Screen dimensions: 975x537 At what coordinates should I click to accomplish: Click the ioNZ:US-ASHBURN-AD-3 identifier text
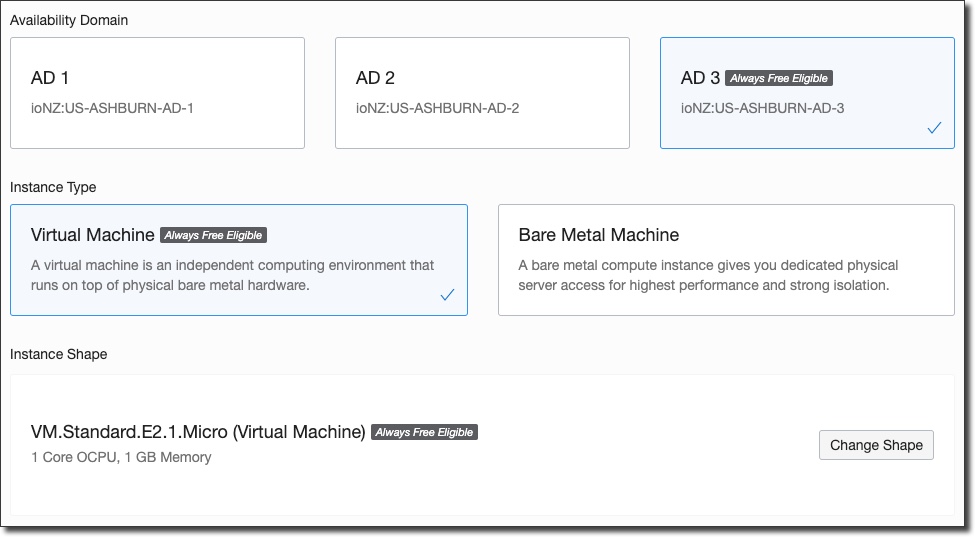coord(762,108)
